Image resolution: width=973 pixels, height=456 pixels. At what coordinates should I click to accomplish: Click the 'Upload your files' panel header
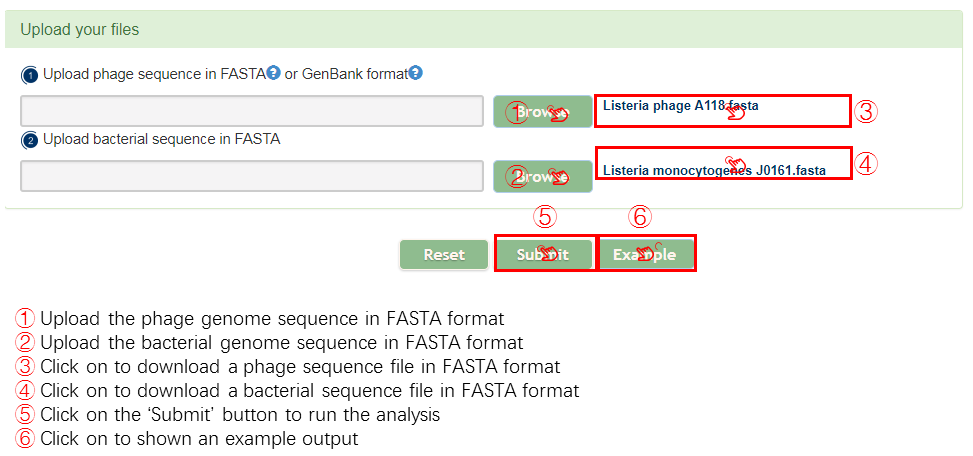[80, 30]
